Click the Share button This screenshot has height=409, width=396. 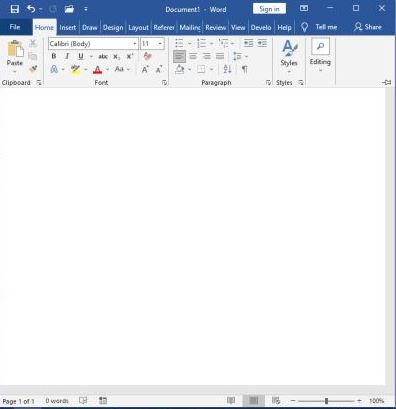tap(368, 27)
